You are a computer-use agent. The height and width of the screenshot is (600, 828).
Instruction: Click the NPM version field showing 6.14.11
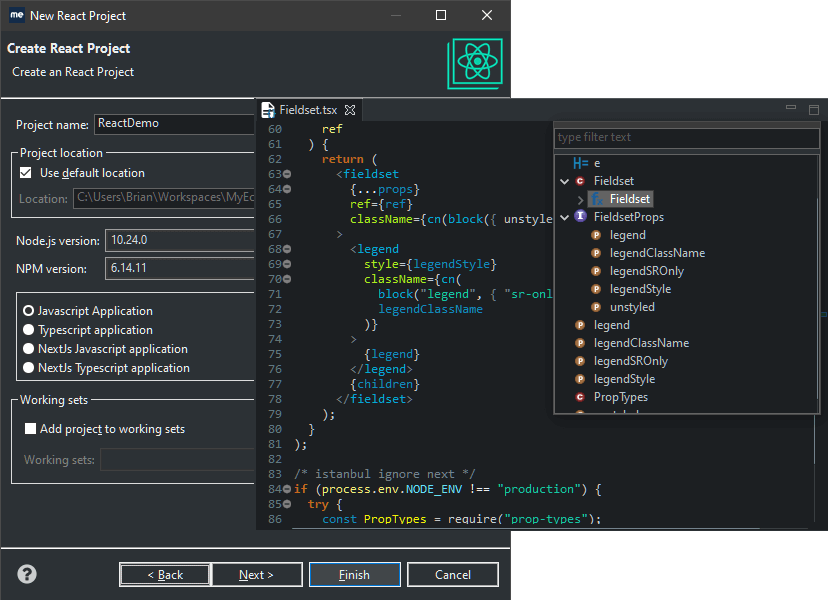click(x=180, y=268)
